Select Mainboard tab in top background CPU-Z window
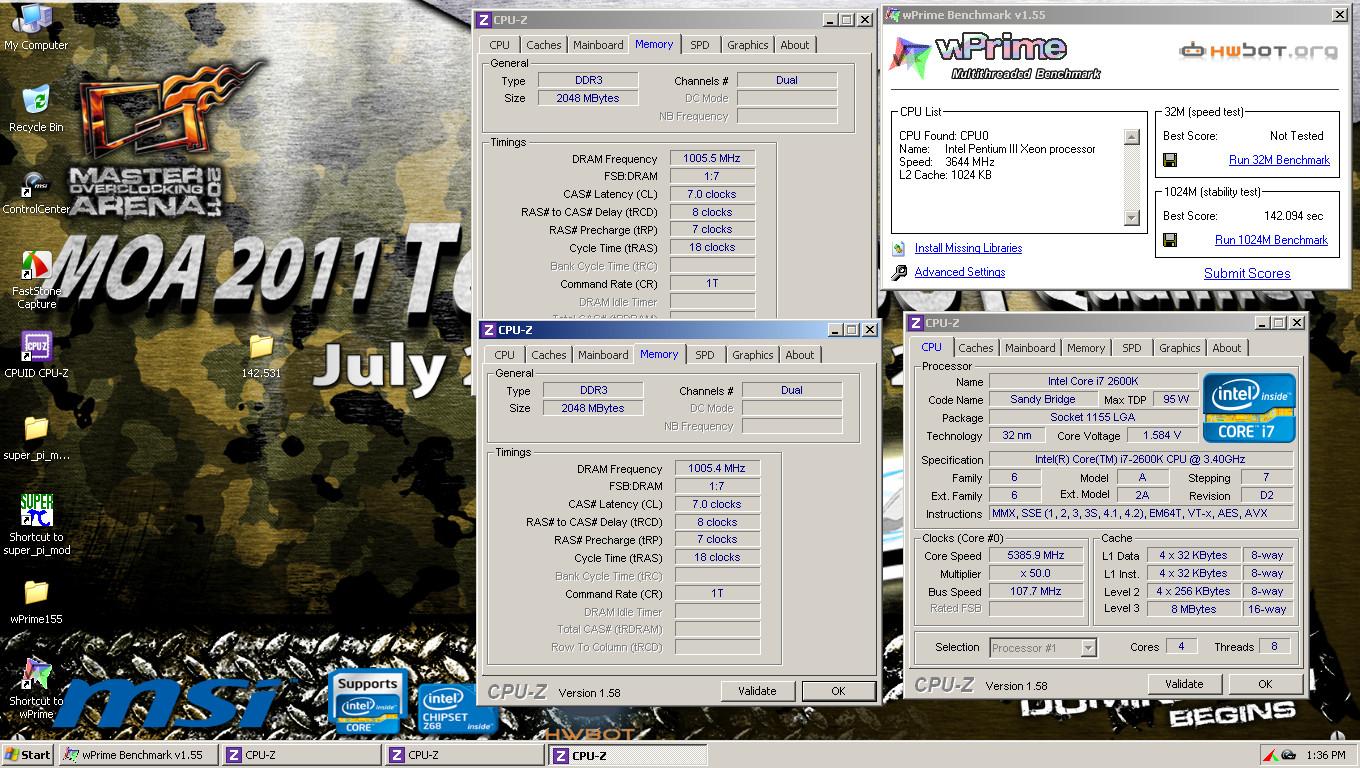Screen dimensions: 1360x768 pos(598,45)
